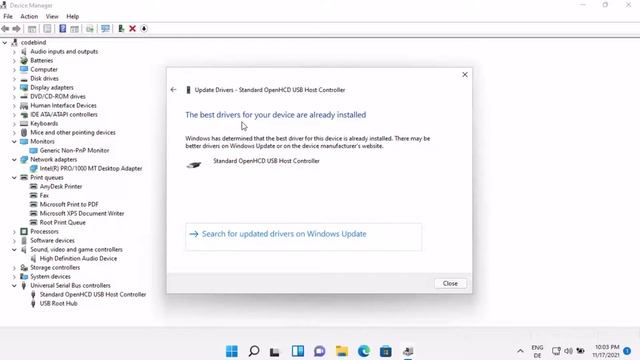Click the Update device driver toolbar icon
The height and width of the screenshot is (360, 640).
(90, 29)
